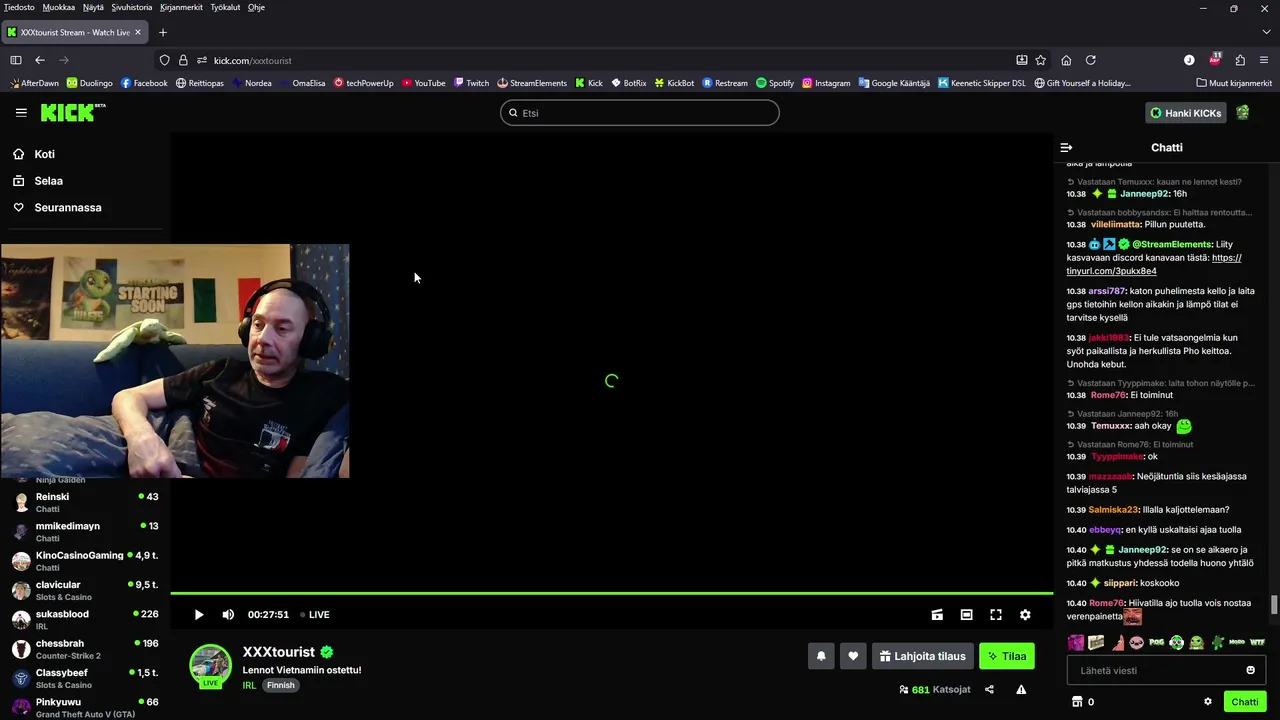Click the chat scrollbar thumb

1274,605
